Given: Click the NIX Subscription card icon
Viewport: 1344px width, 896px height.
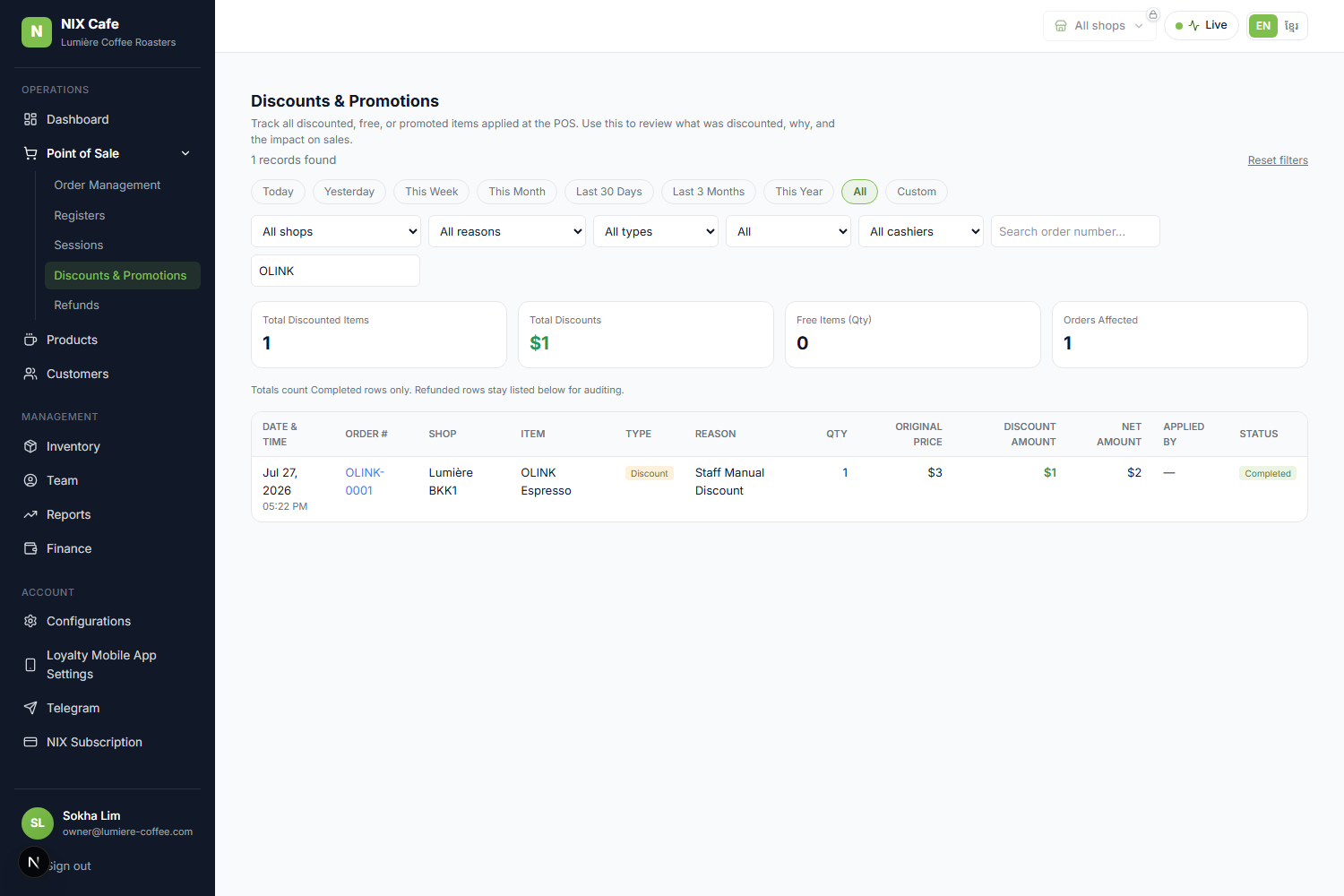Looking at the screenshot, I should [x=30, y=742].
